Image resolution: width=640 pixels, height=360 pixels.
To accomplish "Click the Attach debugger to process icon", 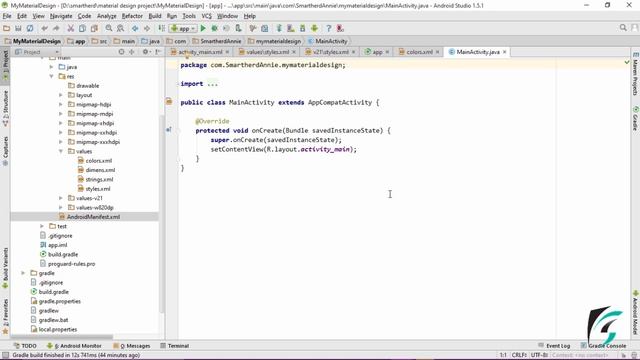I will tap(238, 28).
